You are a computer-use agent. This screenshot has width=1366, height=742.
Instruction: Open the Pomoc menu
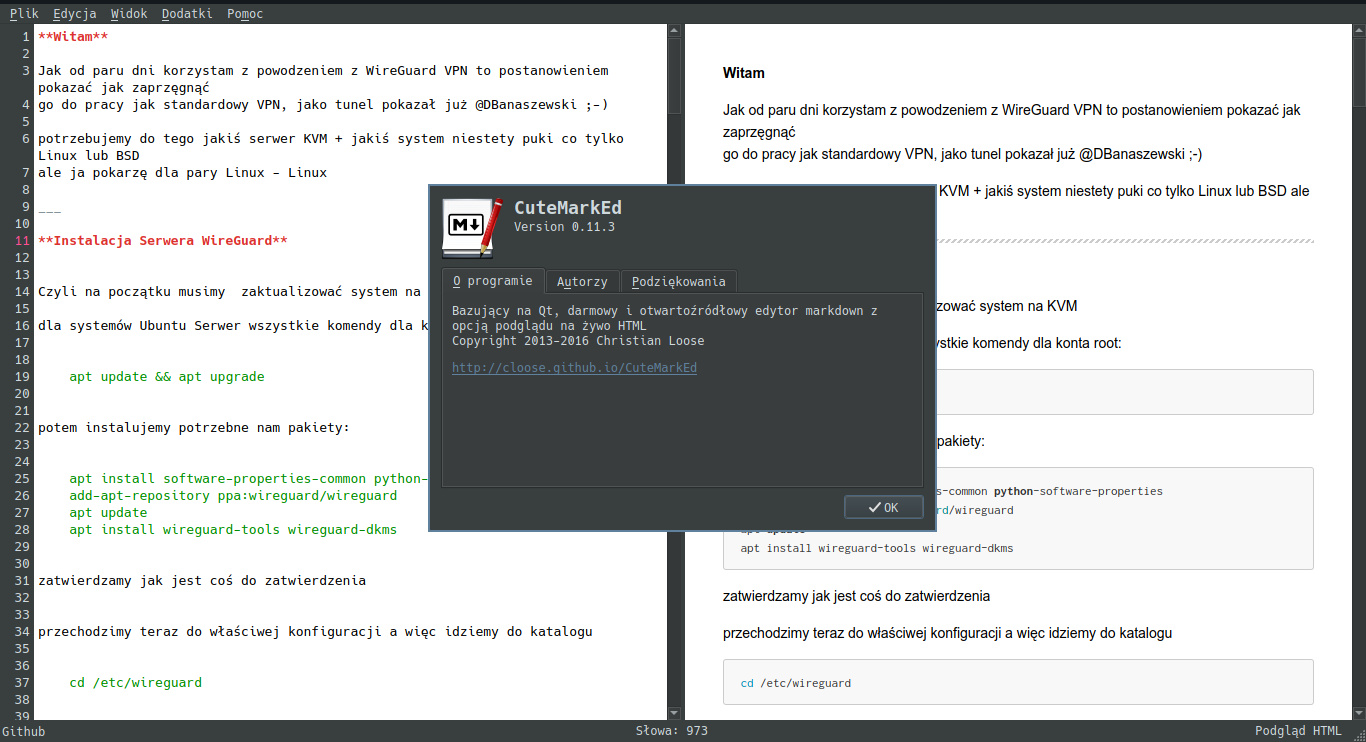point(245,14)
